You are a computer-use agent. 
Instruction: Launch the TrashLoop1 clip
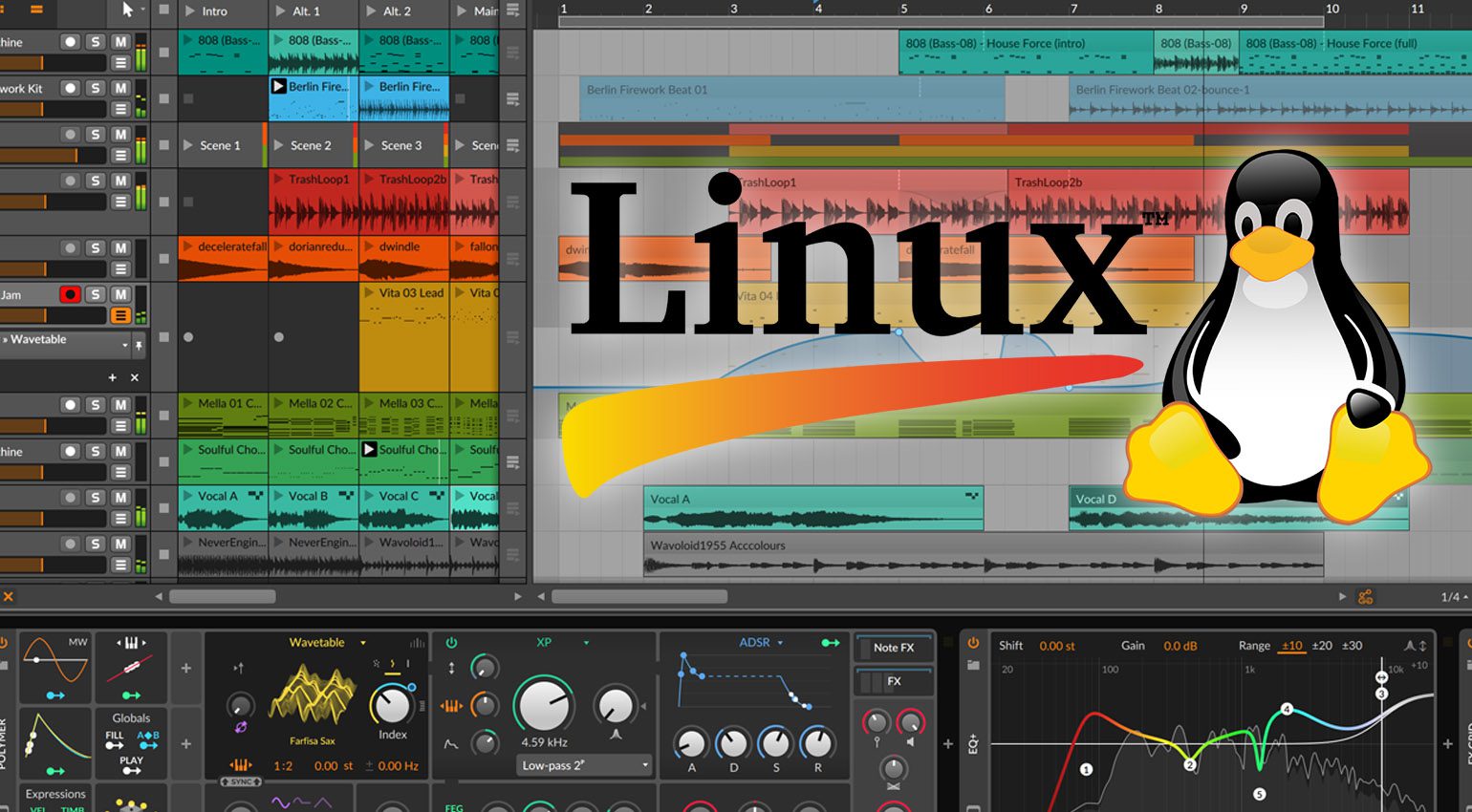[279, 179]
